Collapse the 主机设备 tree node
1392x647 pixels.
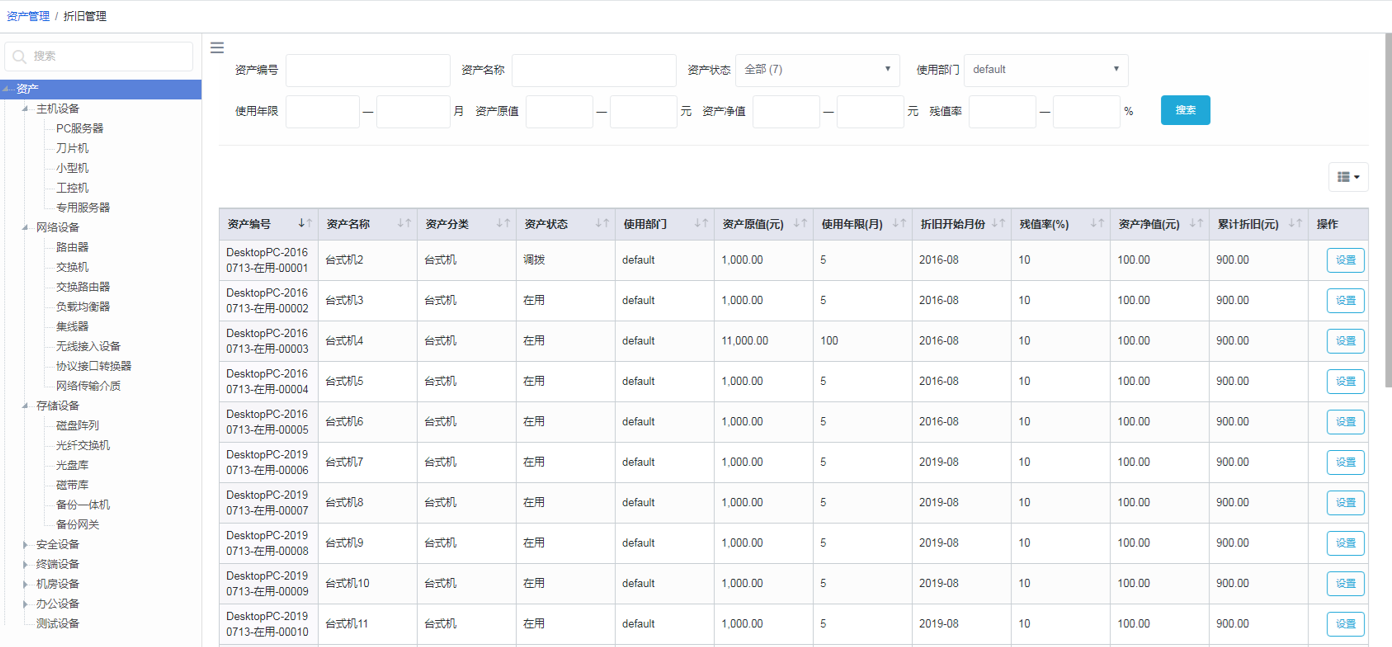(26, 109)
